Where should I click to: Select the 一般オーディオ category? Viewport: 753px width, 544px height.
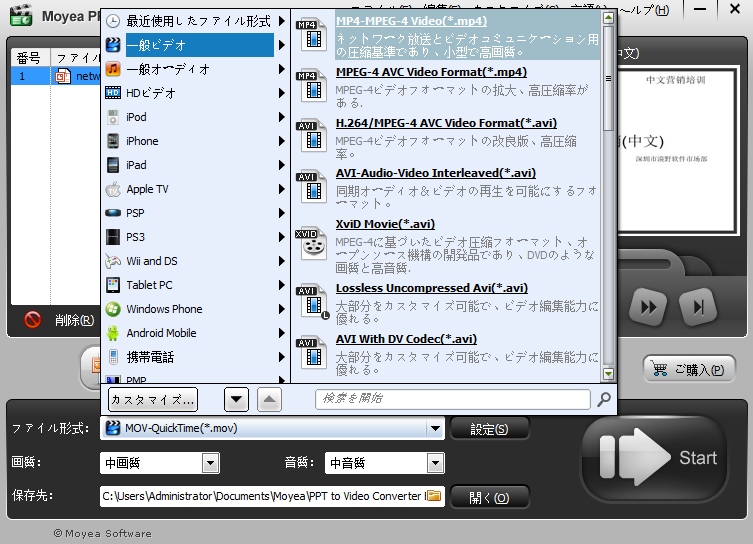[195, 69]
